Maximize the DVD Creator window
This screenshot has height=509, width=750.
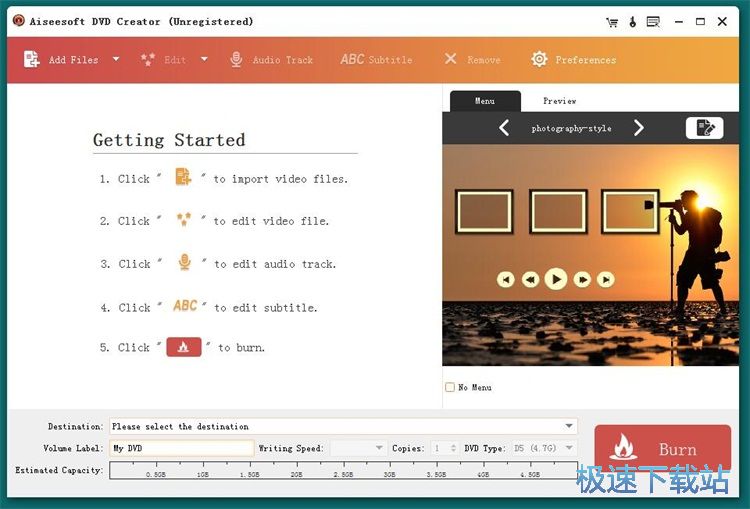point(700,22)
